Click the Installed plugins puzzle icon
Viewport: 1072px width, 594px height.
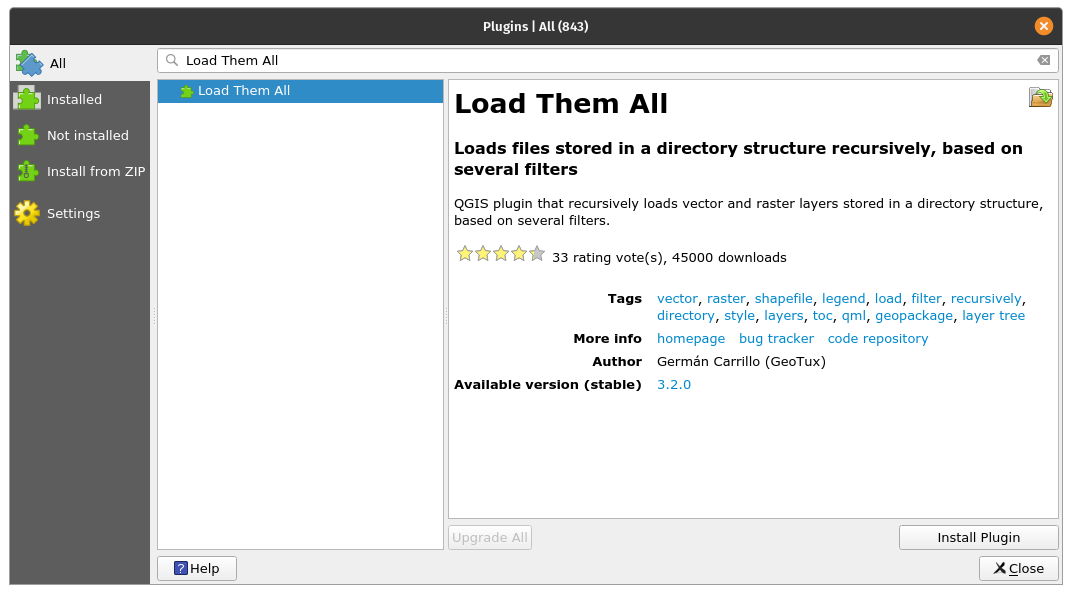click(27, 99)
